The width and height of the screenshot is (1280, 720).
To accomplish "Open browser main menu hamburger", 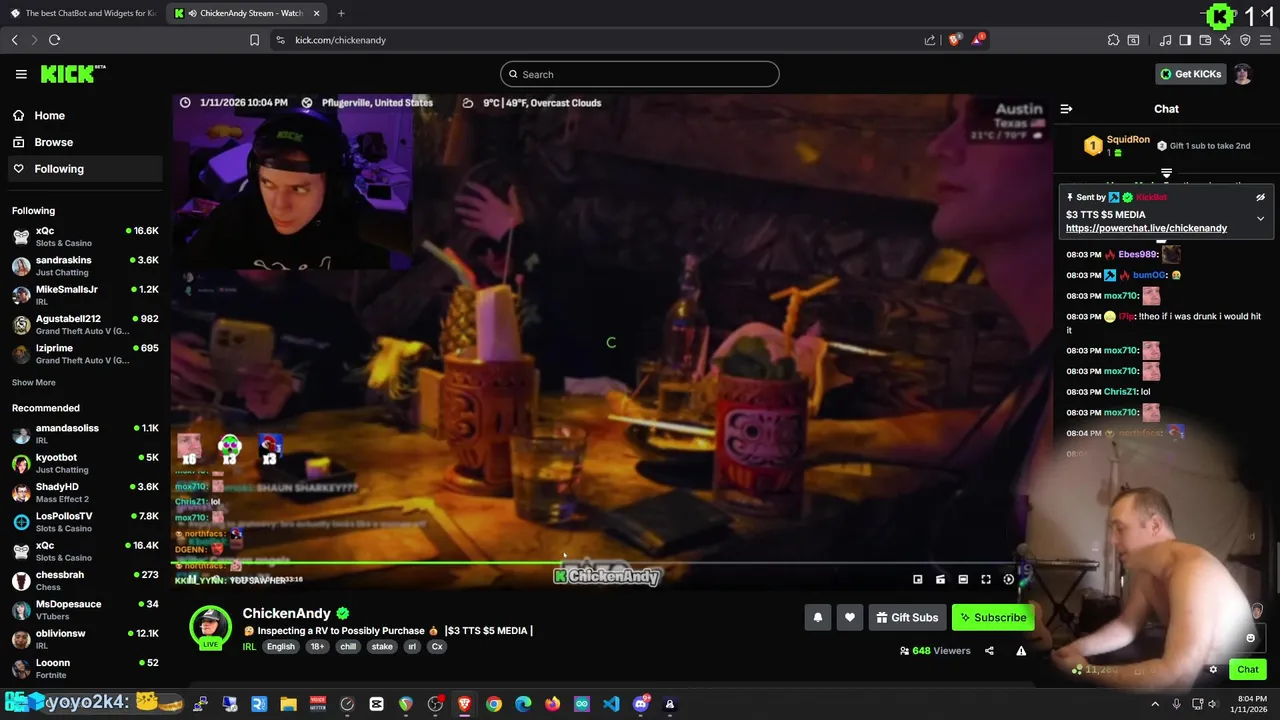I will click(1265, 40).
